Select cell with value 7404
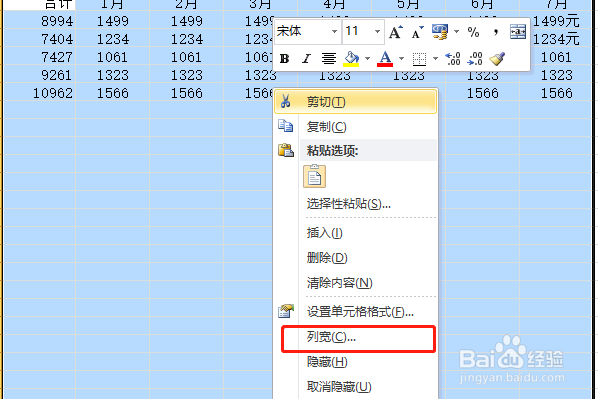 [39, 39]
